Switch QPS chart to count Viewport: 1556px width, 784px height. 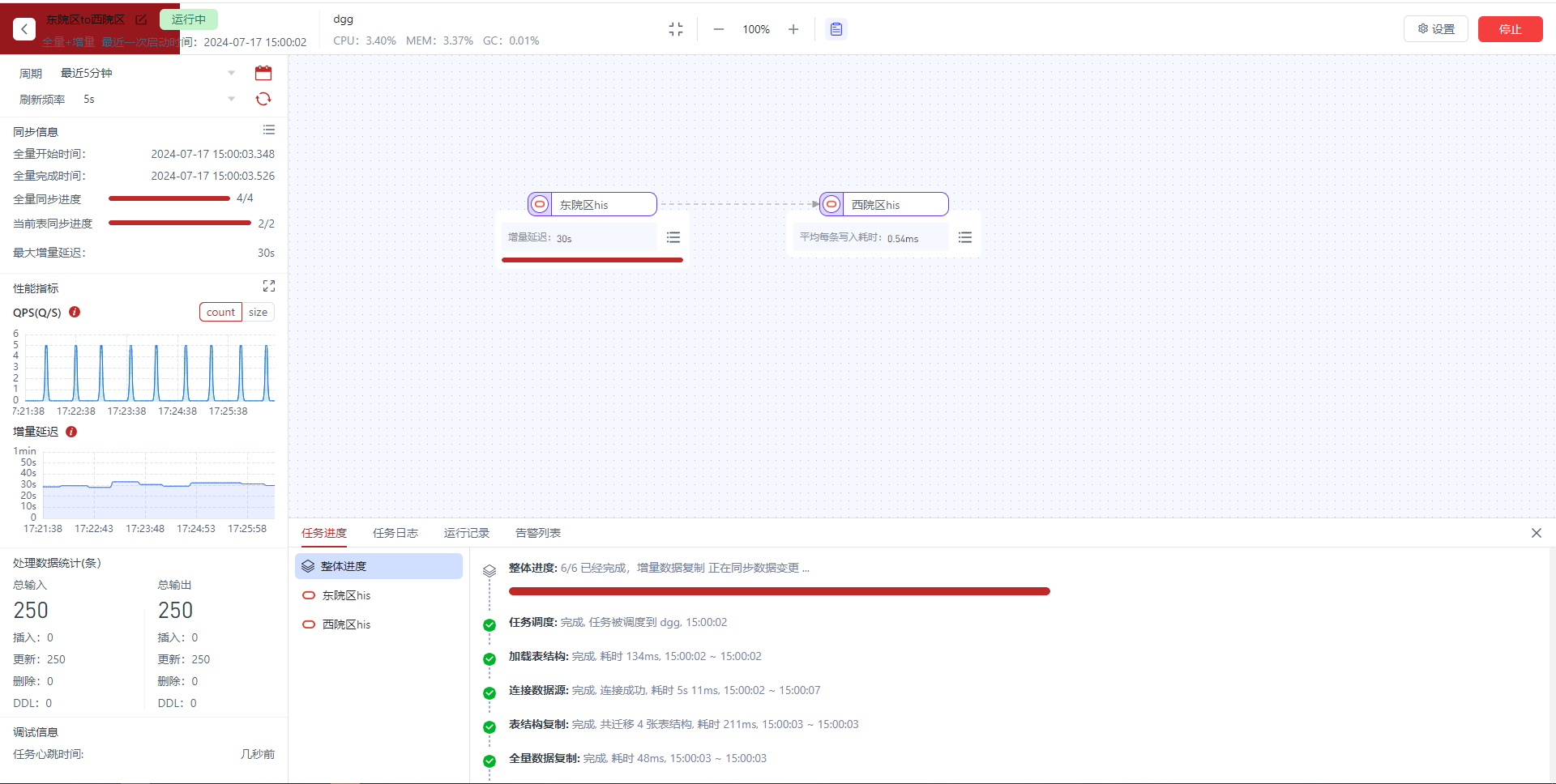220,312
